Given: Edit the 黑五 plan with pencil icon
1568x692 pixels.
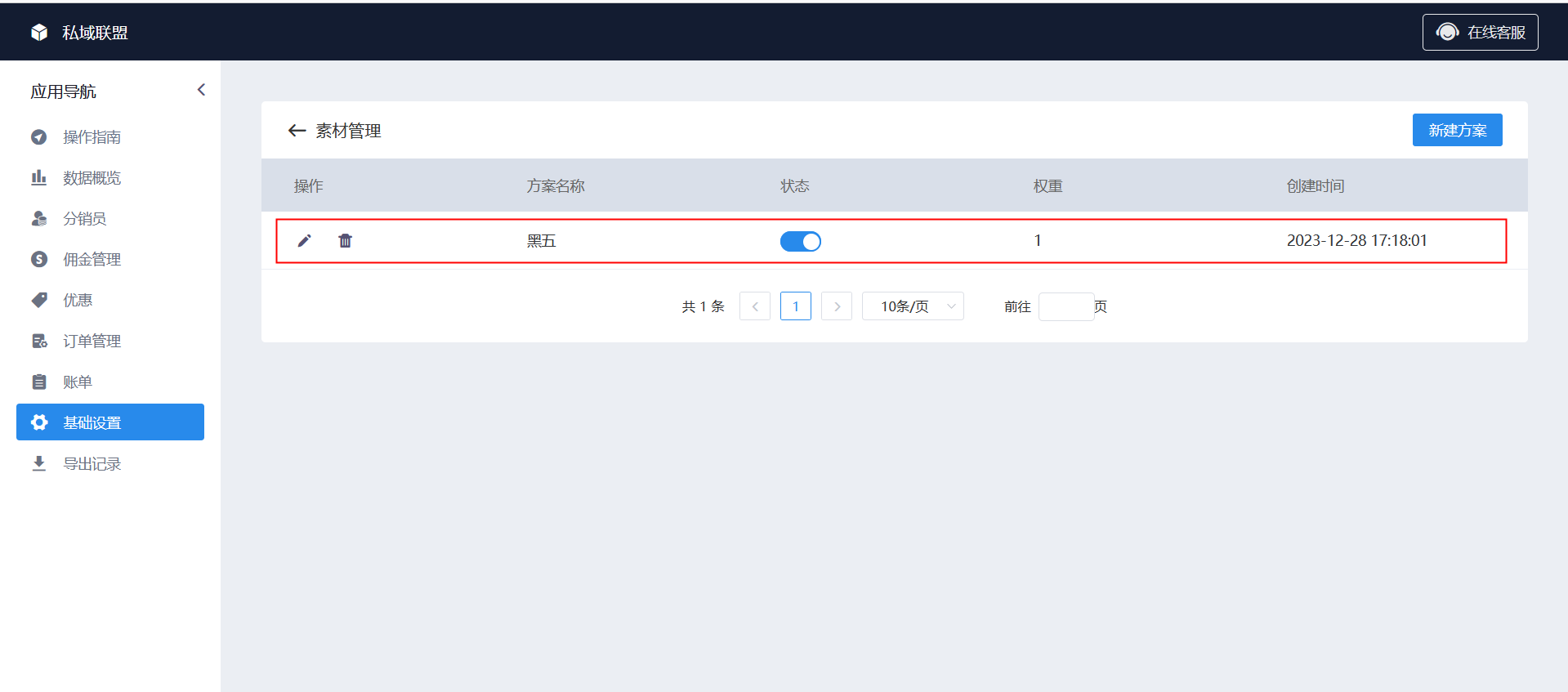Looking at the screenshot, I should tap(304, 240).
